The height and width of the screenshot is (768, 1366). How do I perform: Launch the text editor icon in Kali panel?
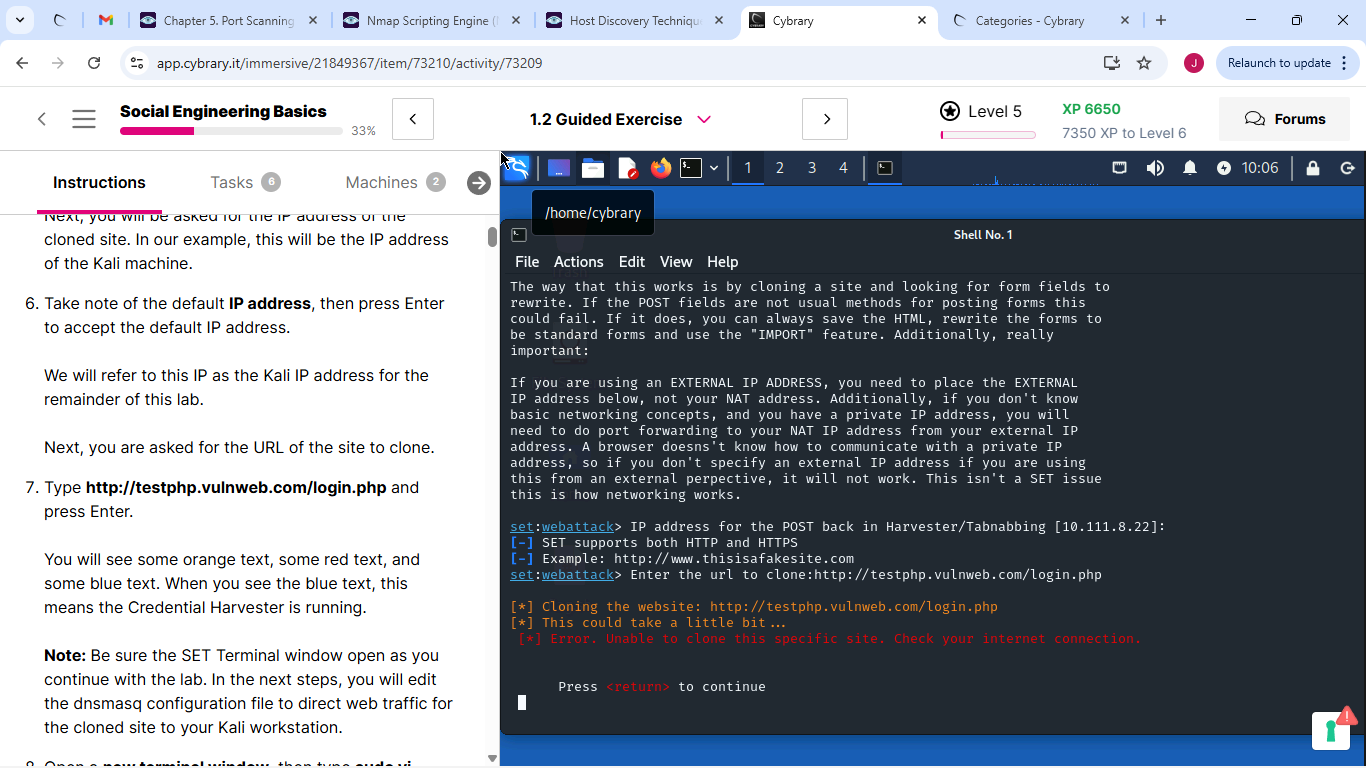tap(627, 168)
